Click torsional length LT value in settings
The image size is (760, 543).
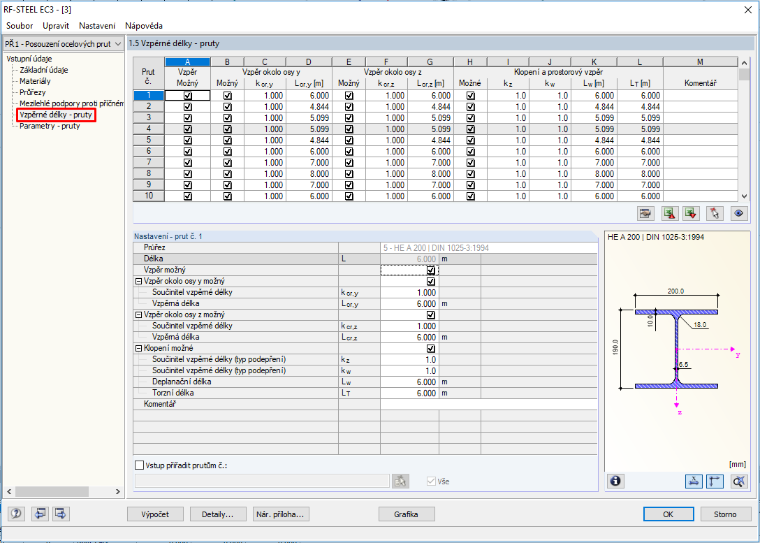coord(410,393)
